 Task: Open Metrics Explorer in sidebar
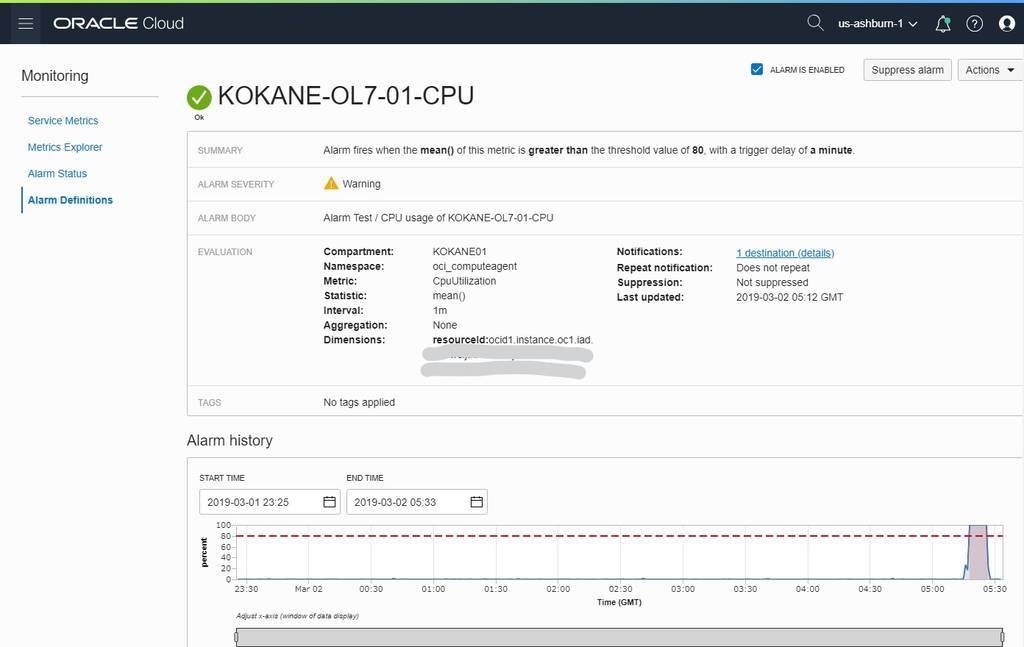pyautogui.click(x=65, y=147)
